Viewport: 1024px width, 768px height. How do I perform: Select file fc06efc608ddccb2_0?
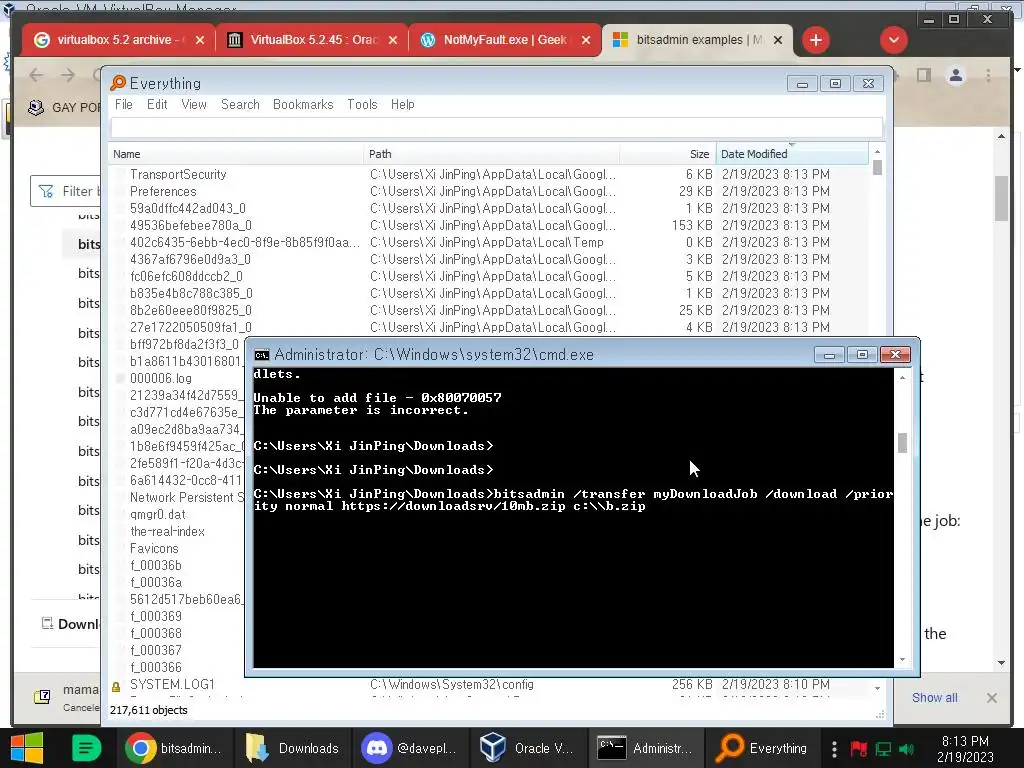pyautogui.click(x=490, y=276)
